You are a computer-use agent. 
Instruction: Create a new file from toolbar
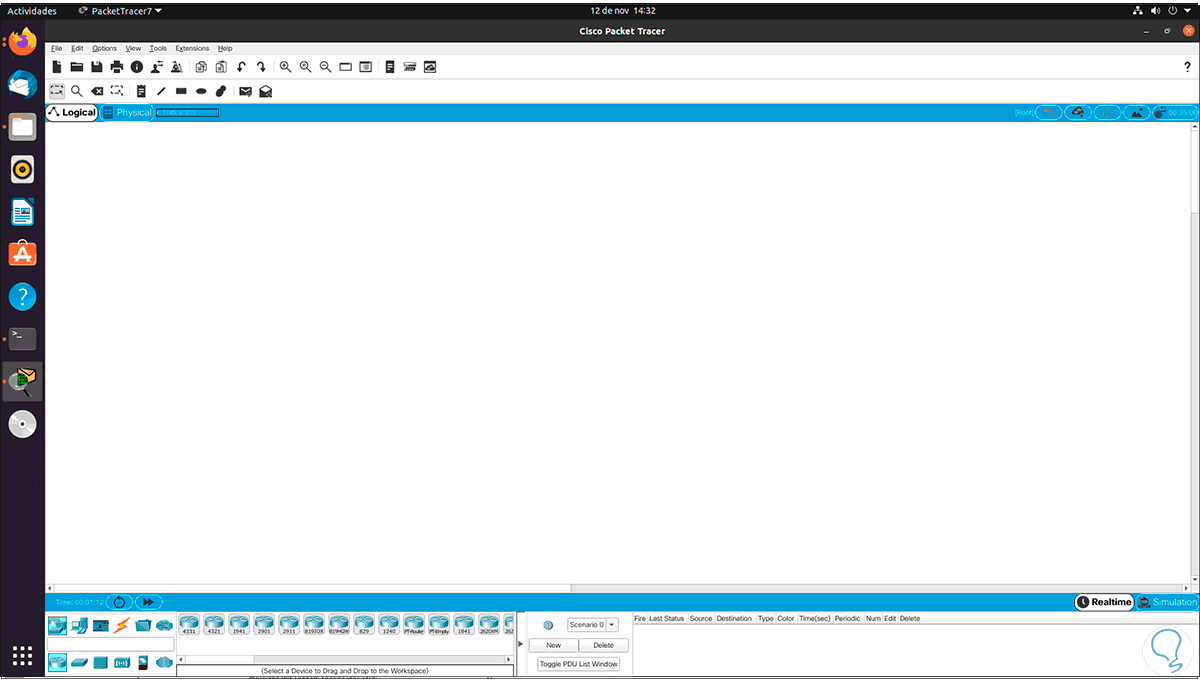(x=57, y=67)
